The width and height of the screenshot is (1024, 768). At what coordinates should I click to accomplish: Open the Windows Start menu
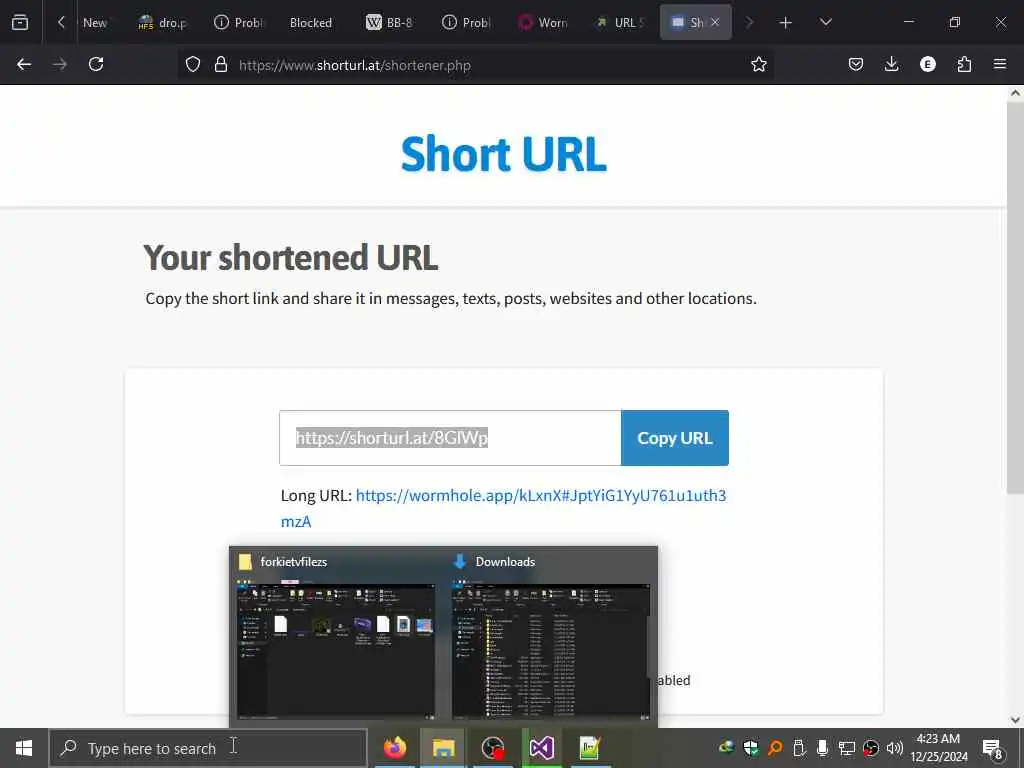coord(24,748)
